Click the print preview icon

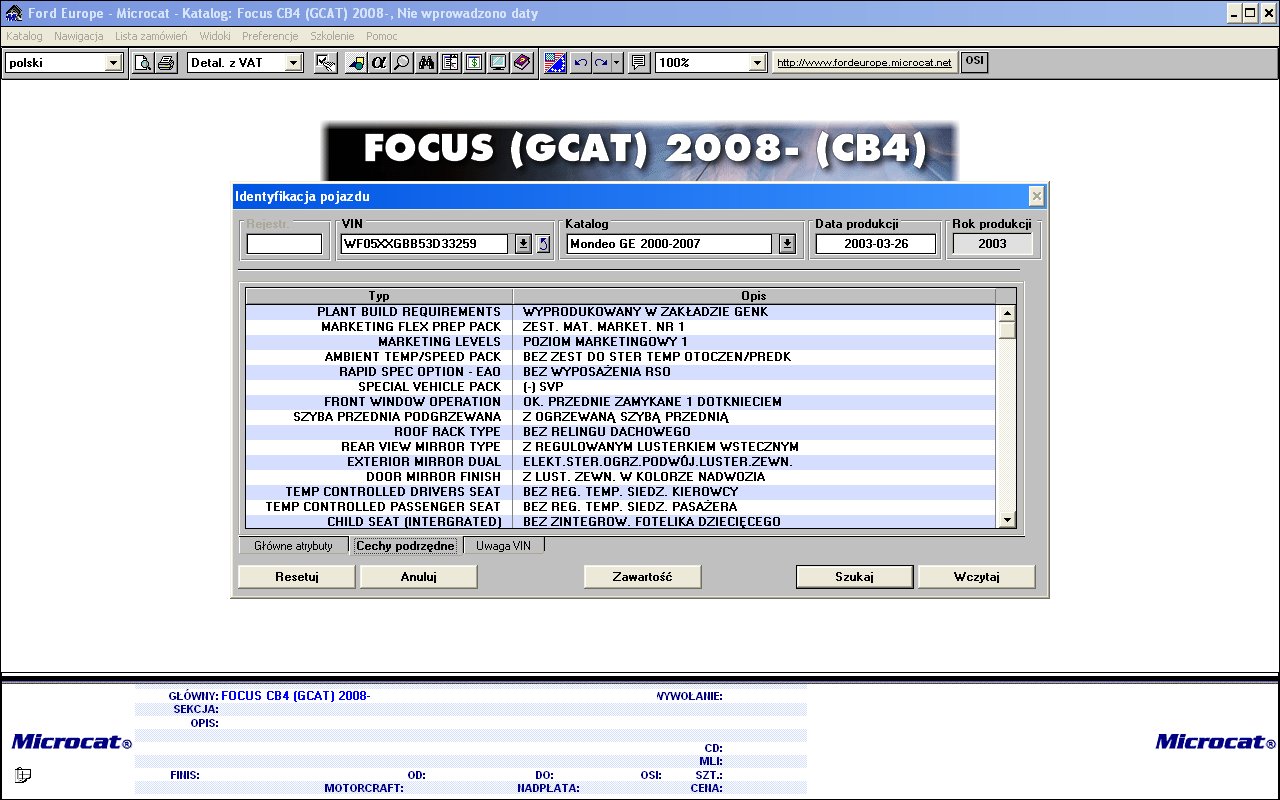point(143,63)
